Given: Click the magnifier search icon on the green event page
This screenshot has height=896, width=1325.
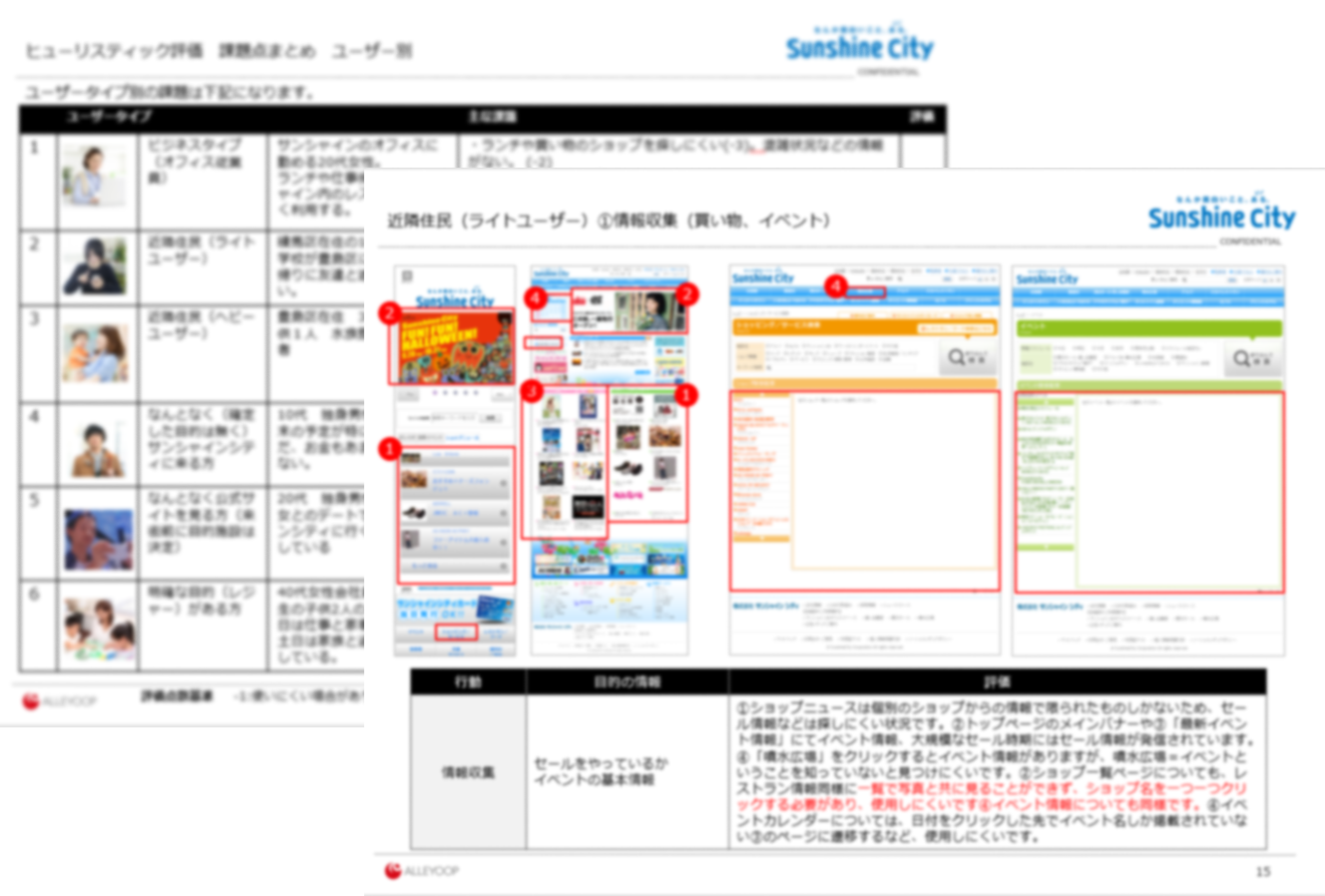Looking at the screenshot, I should (1250, 357).
